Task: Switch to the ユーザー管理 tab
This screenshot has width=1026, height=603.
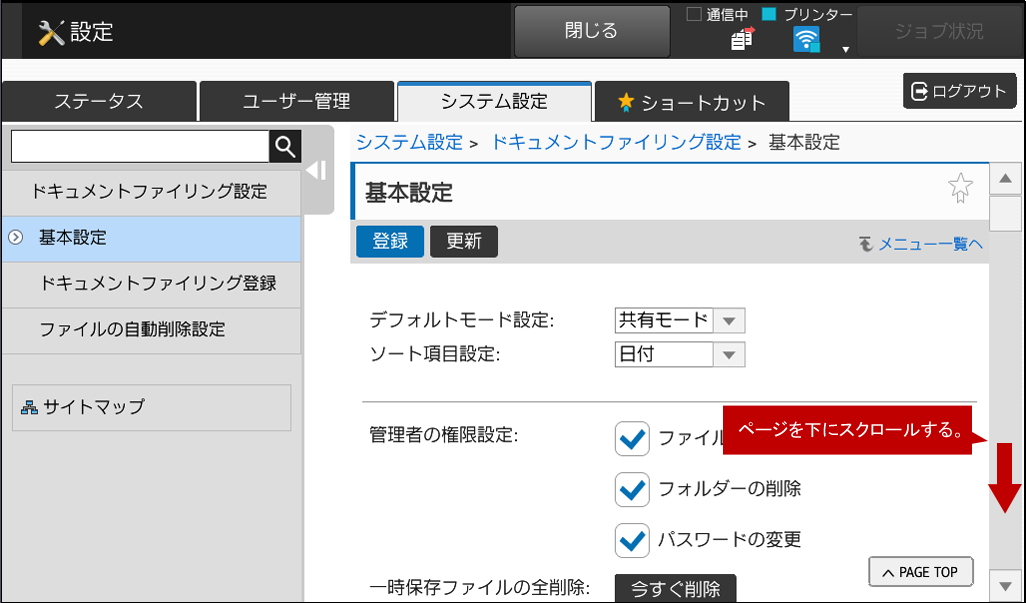Action: pyautogui.click(x=296, y=101)
